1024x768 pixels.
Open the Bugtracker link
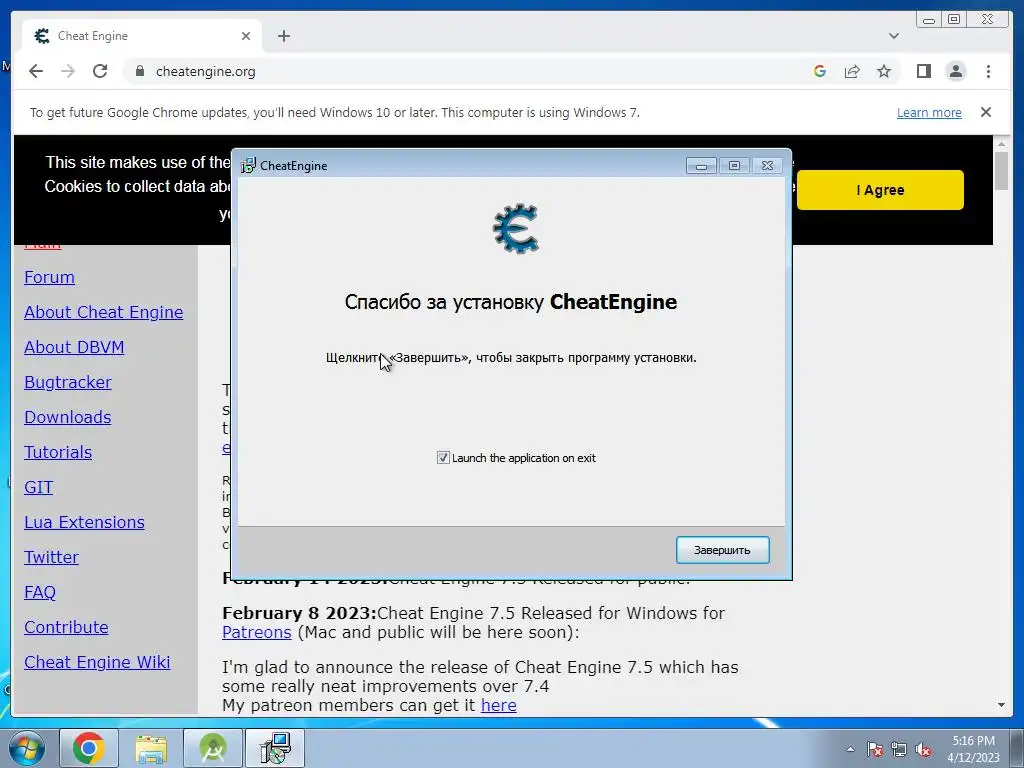coord(67,382)
